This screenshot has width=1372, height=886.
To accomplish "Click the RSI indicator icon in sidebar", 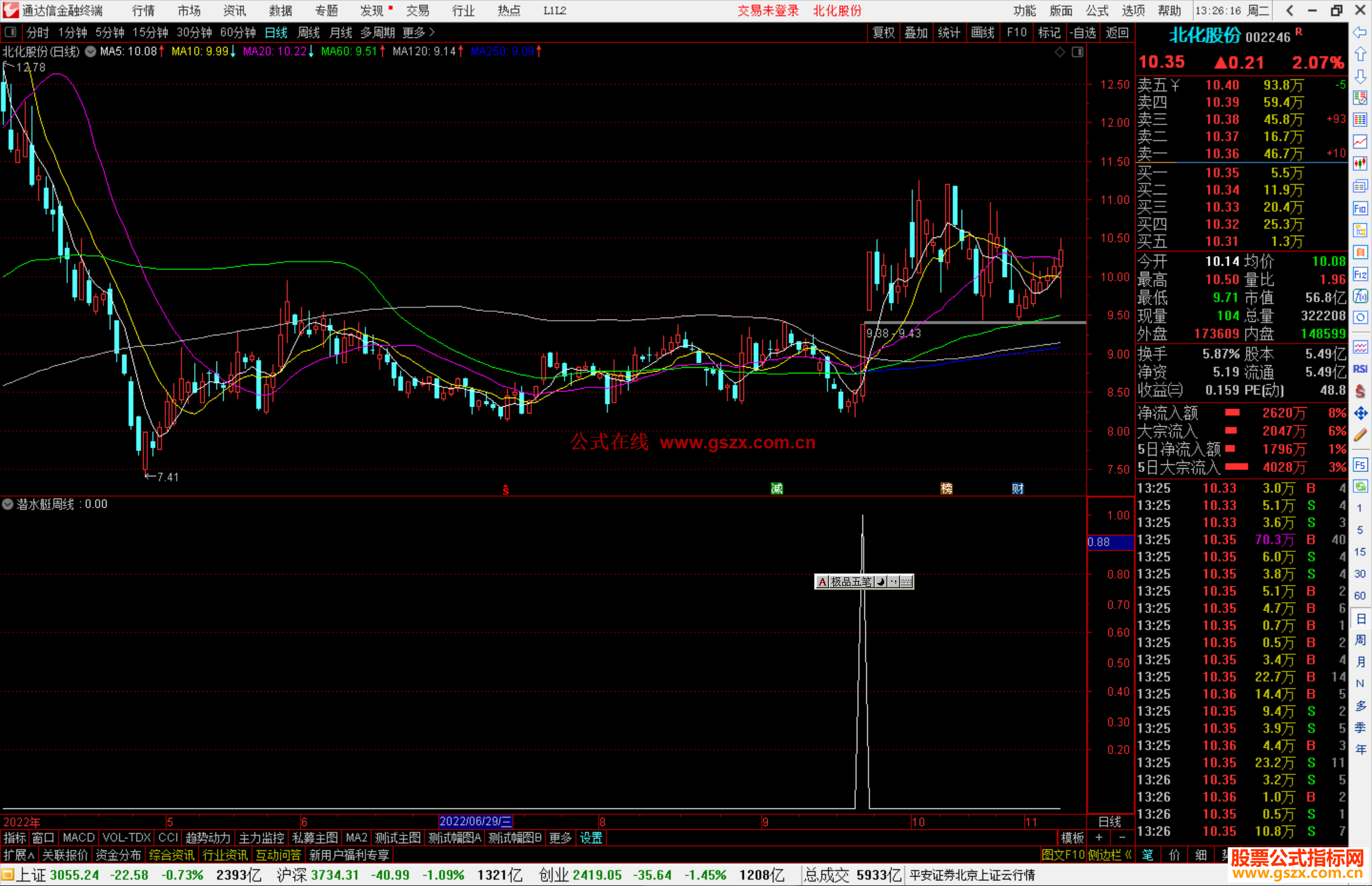I will [x=1360, y=369].
